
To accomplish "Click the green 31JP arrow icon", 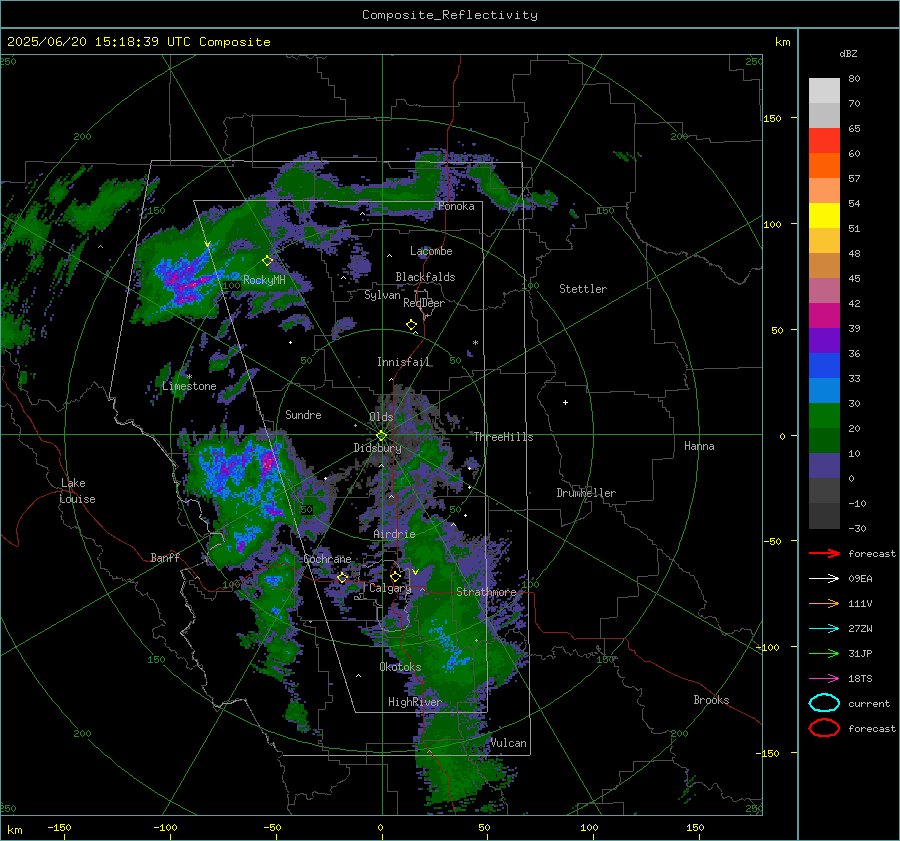I will 824,653.
